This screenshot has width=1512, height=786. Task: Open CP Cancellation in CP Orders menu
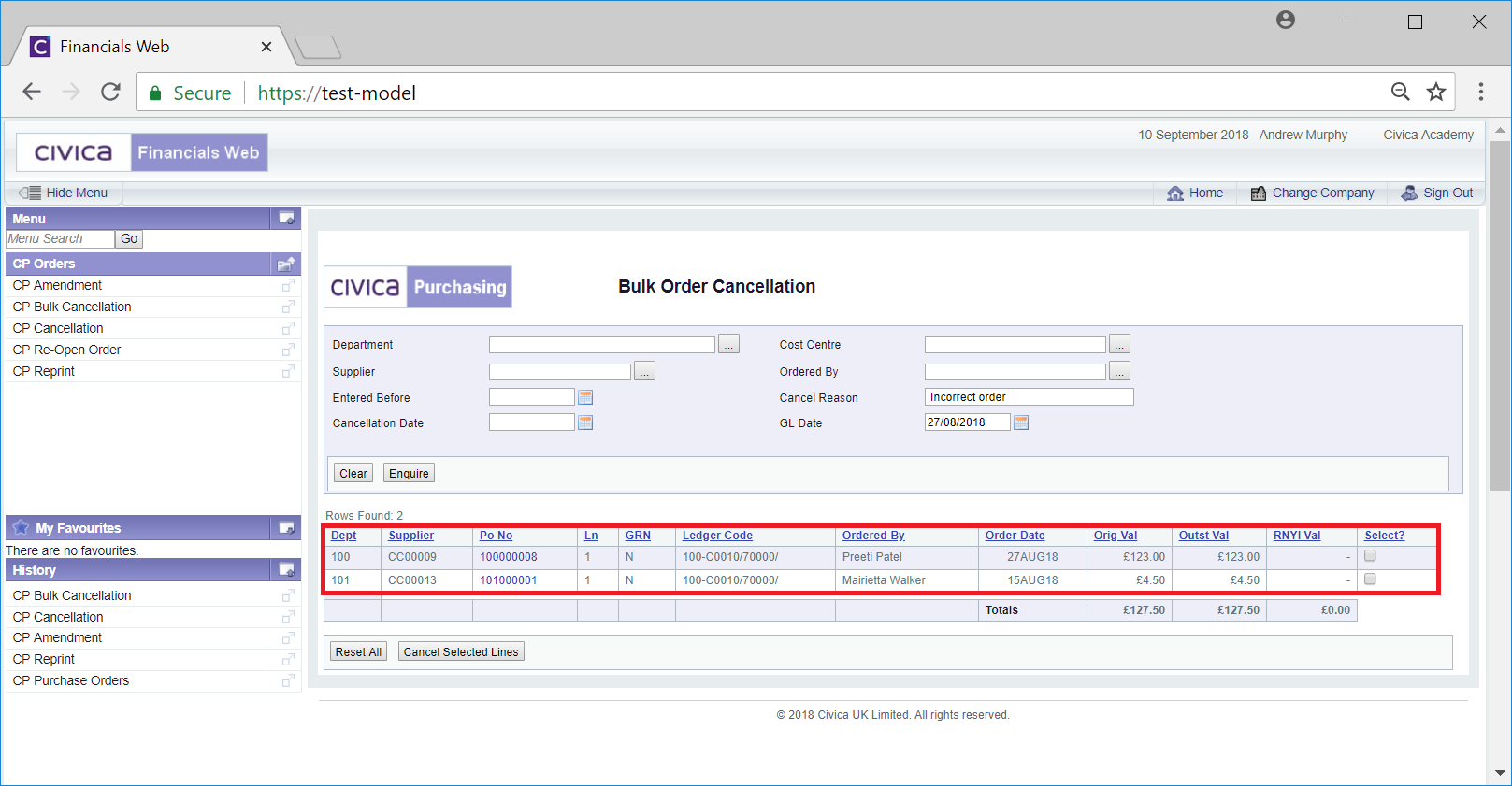tap(58, 328)
